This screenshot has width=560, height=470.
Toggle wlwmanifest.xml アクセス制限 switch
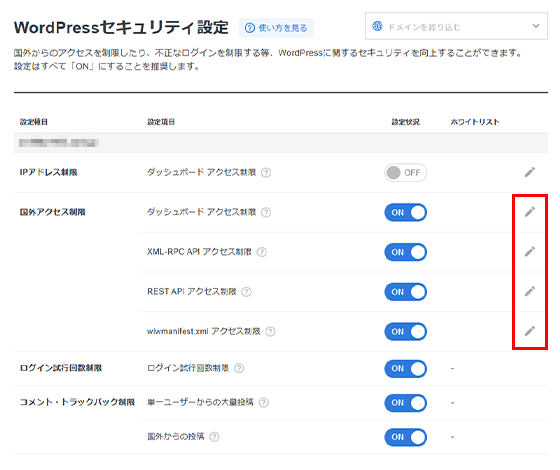[x=405, y=332]
